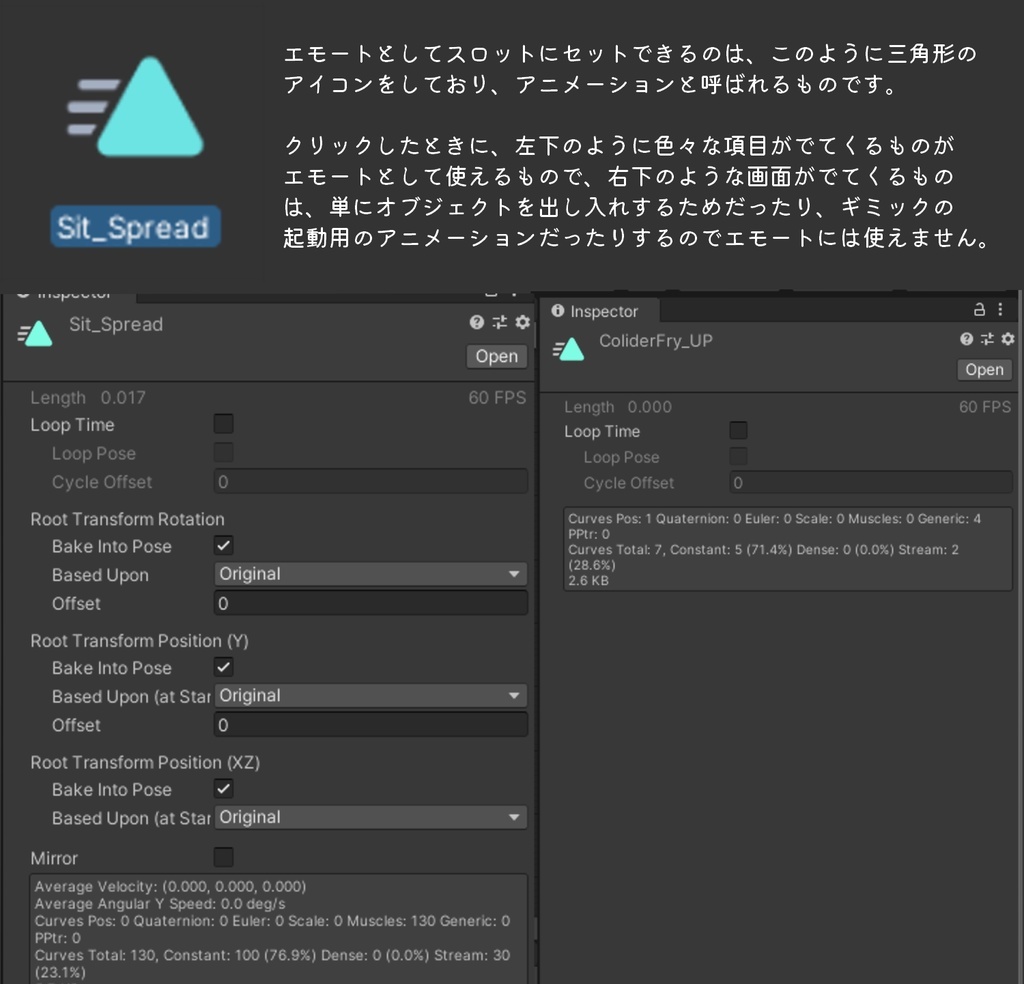Open the Based Upon dropdown for Root Transform Position (Y)
1024x984 pixels.
click(x=370, y=696)
